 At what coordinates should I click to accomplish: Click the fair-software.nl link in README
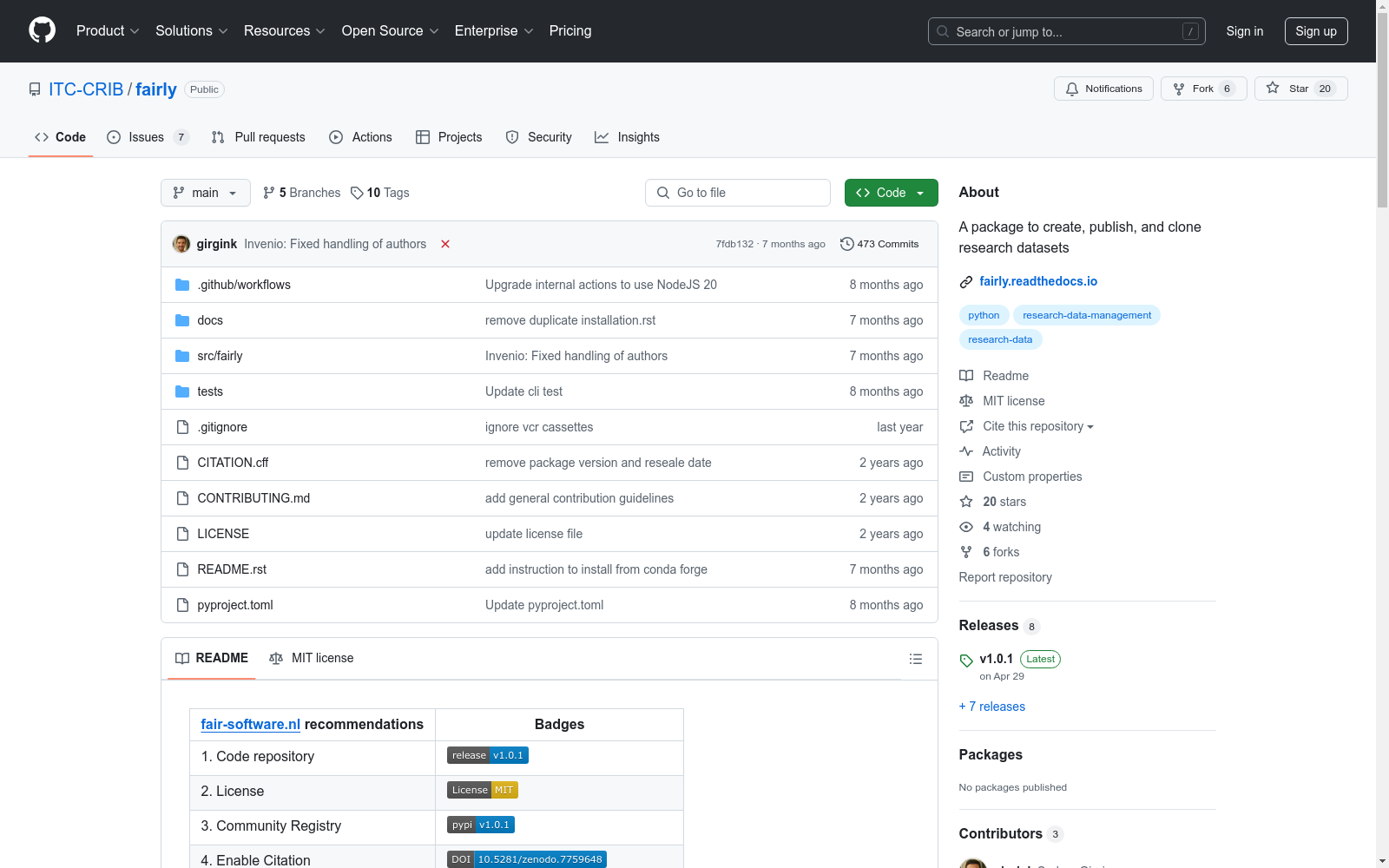click(250, 724)
